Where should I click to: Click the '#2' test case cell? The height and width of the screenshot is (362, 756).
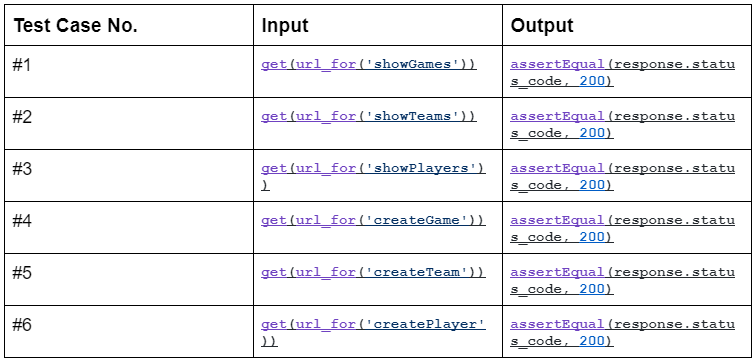[x=129, y=123]
